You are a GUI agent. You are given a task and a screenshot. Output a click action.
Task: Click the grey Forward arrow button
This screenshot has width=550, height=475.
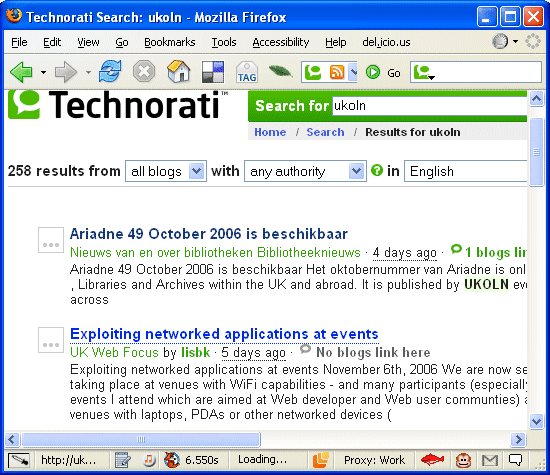[x=66, y=72]
